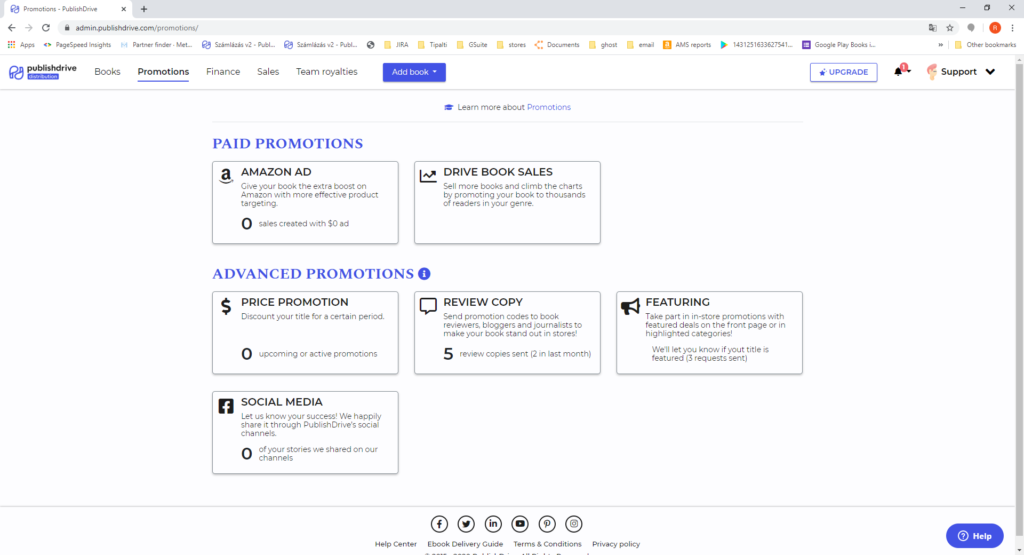Open the Privacy policy link

point(616,544)
